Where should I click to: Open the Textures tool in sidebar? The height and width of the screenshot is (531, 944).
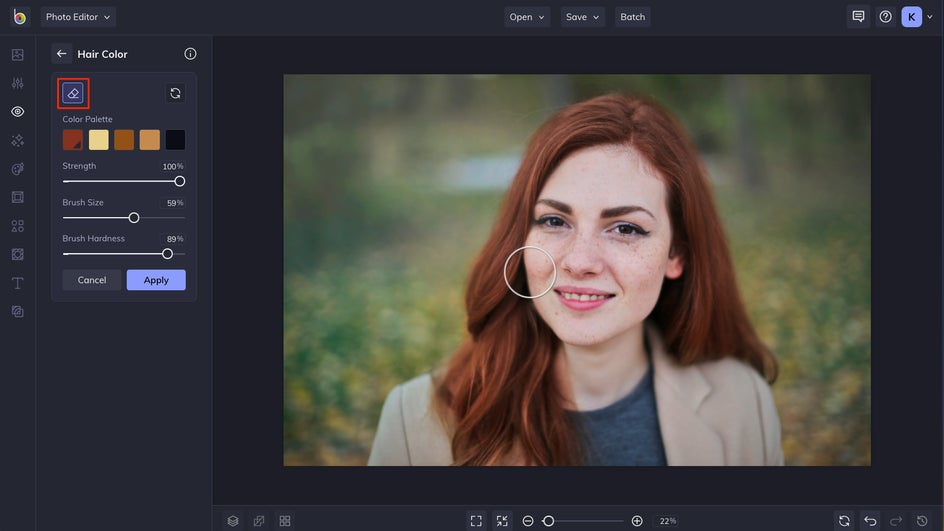[x=17, y=311]
